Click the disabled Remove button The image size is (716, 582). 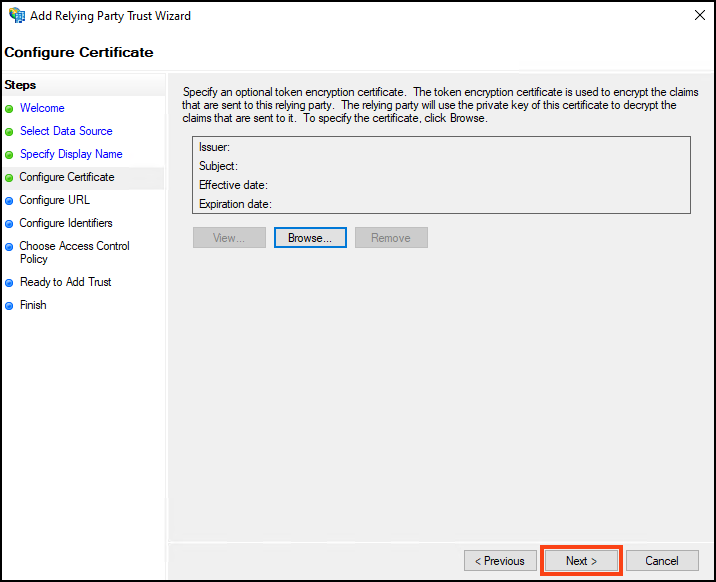coord(391,238)
